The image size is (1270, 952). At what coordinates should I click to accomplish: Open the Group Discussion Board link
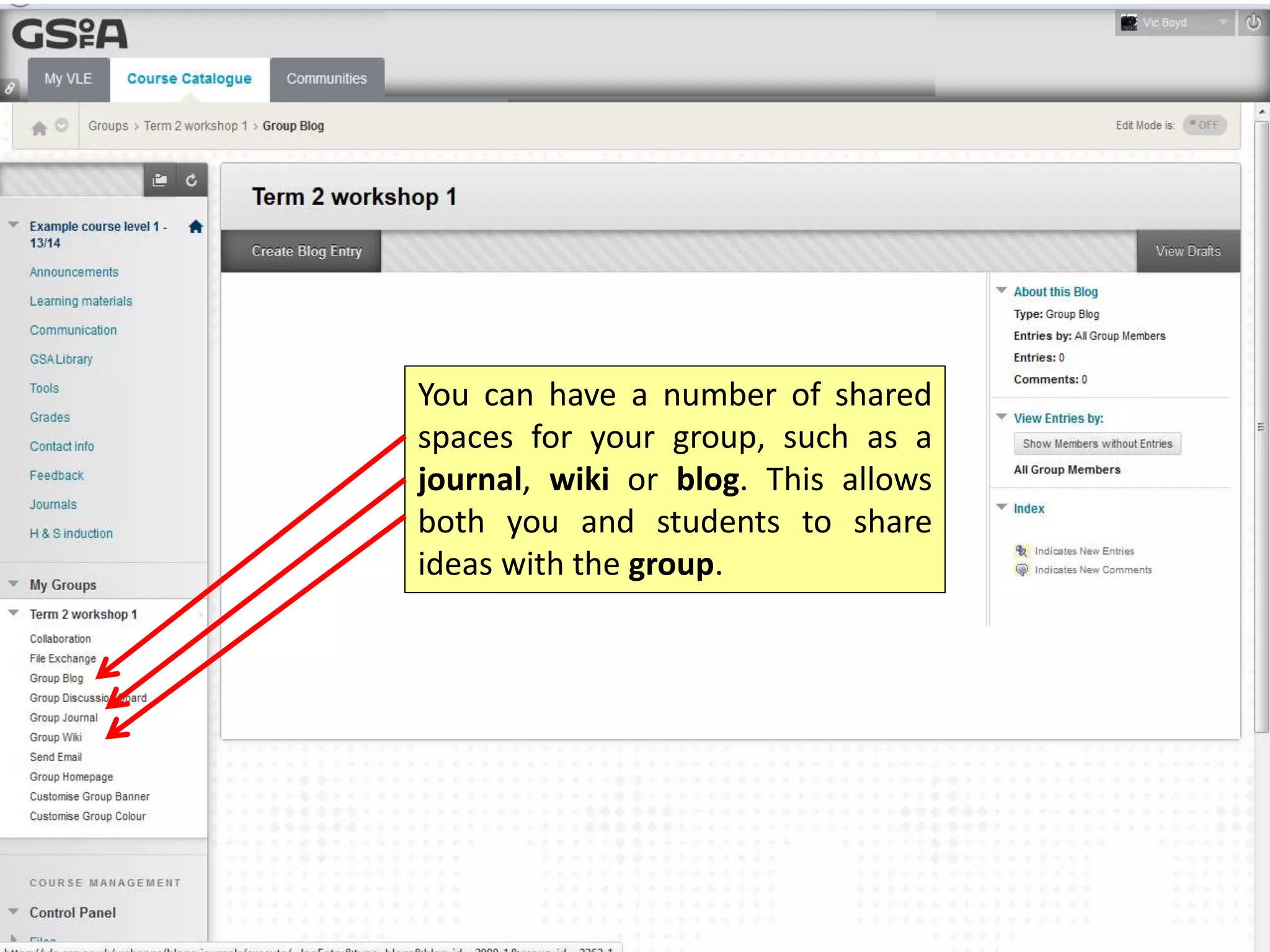88,699
